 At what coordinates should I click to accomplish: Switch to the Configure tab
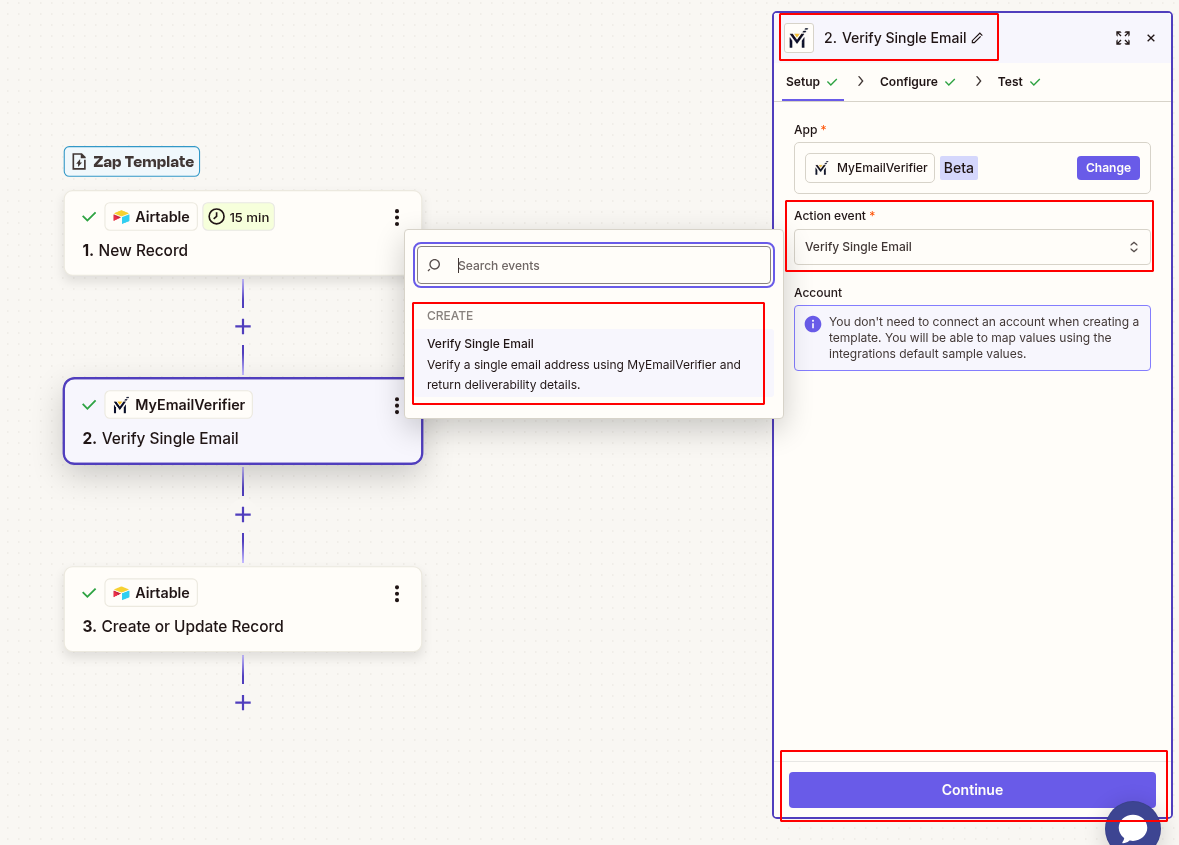click(x=908, y=81)
